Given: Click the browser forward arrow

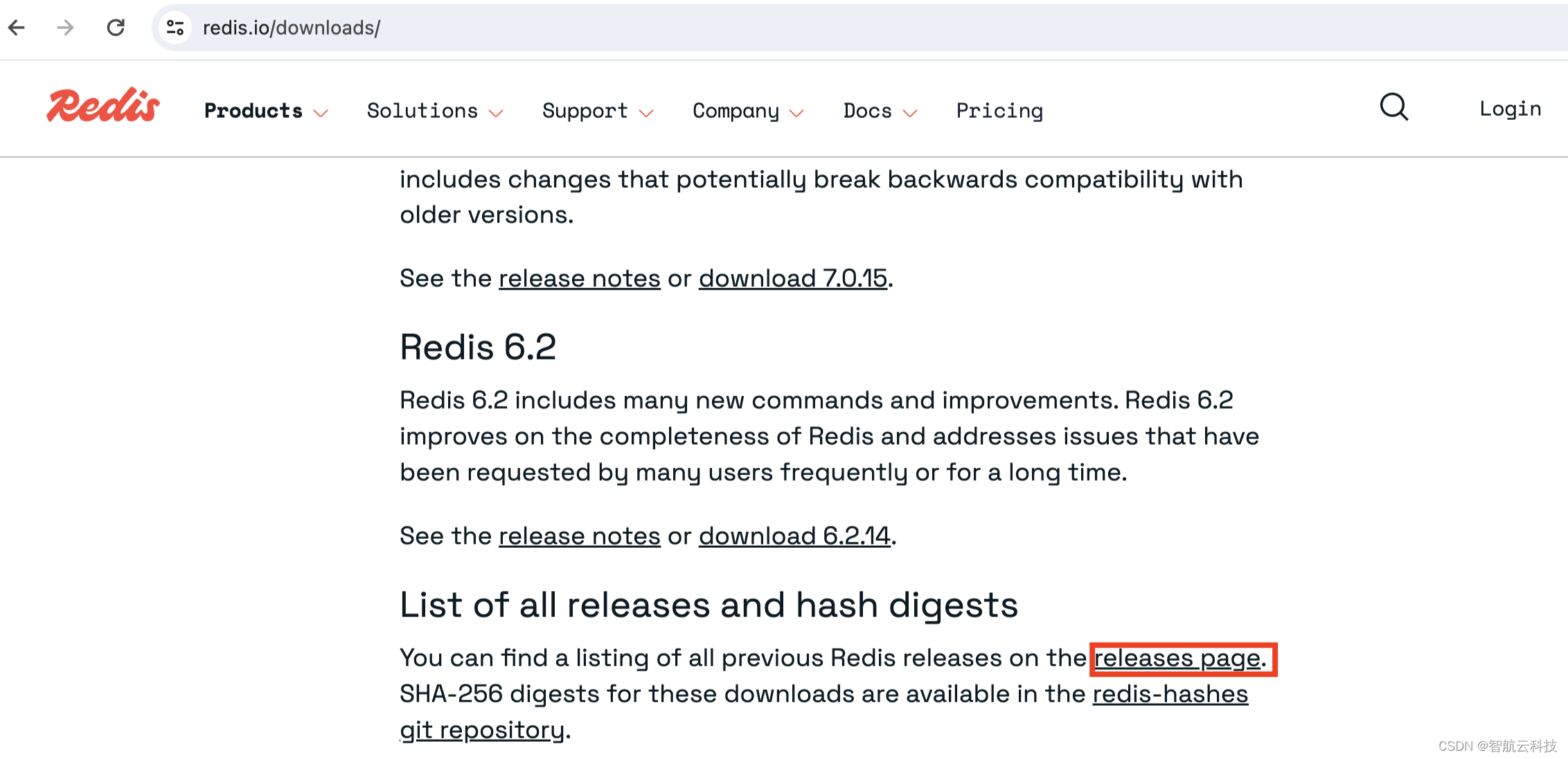Looking at the screenshot, I should (66, 28).
